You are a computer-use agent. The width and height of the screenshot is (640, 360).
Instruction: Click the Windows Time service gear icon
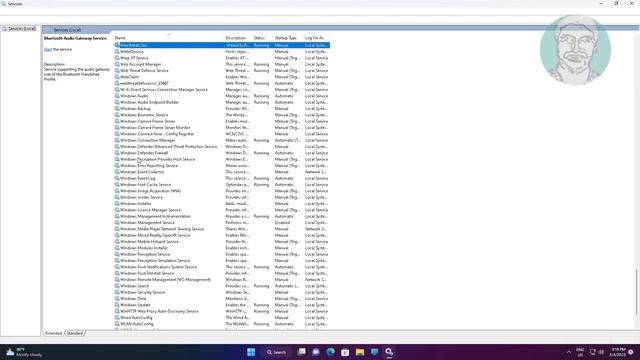(117, 298)
